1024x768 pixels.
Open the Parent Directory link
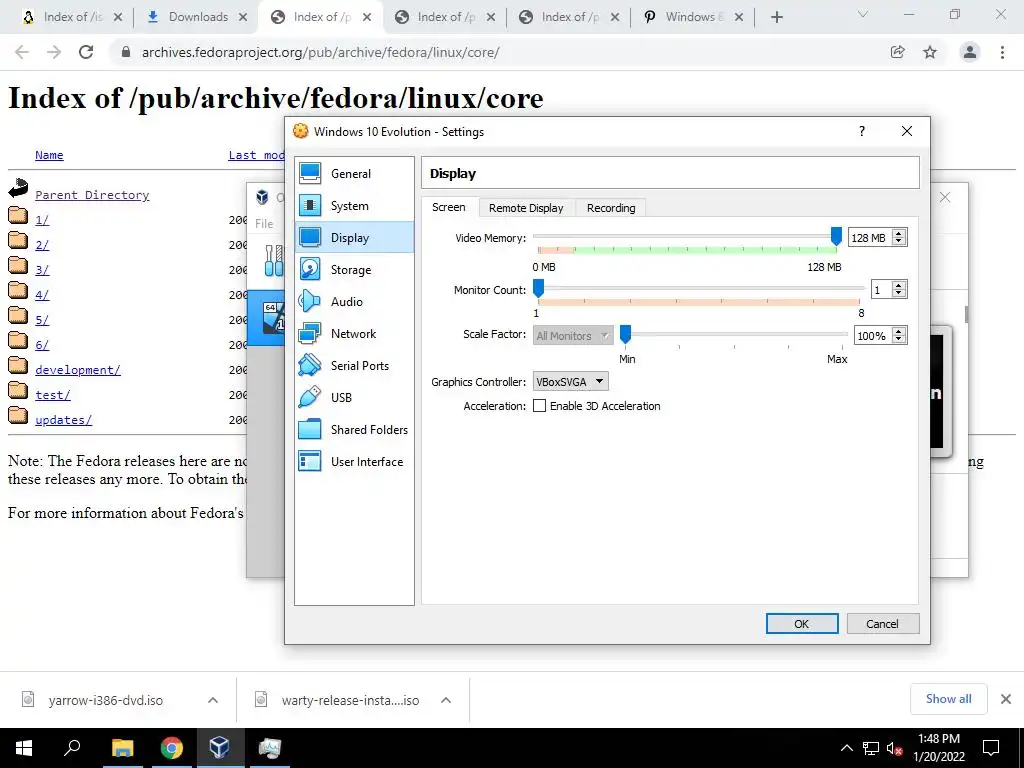[x=92, y=195]
